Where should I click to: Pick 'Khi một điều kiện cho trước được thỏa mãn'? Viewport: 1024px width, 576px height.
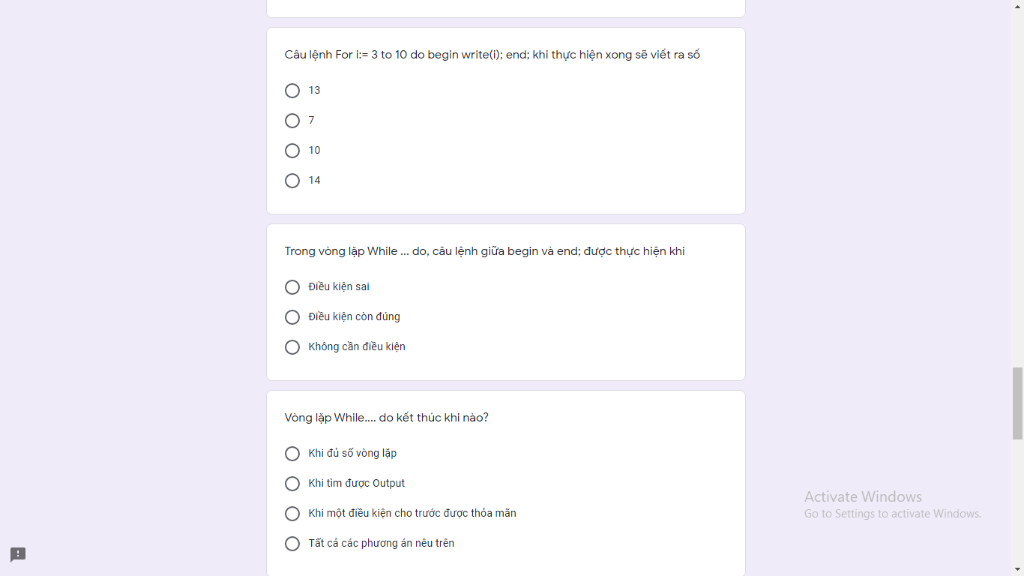coord(292,514)
